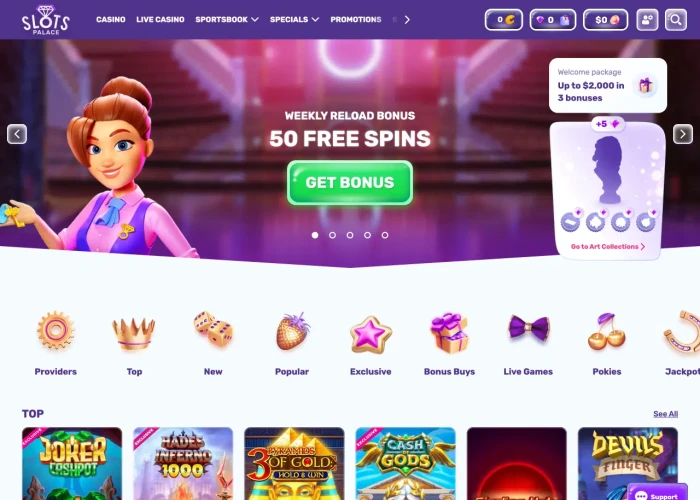Open the Live Games bow-tie category
The height and width of the screenshot is (500, 700).
point(528,343)
